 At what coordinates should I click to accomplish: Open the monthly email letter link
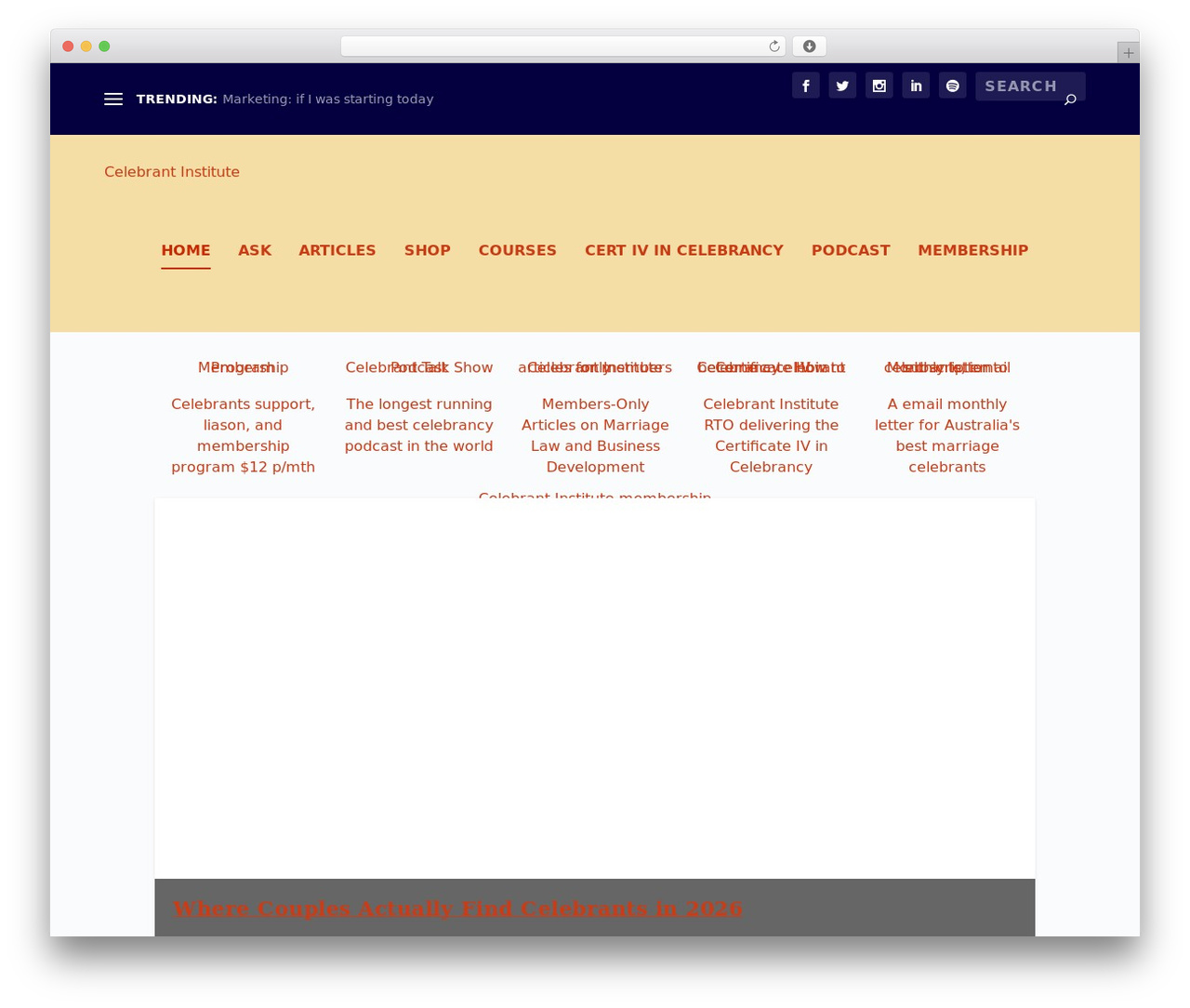point(947,435)
